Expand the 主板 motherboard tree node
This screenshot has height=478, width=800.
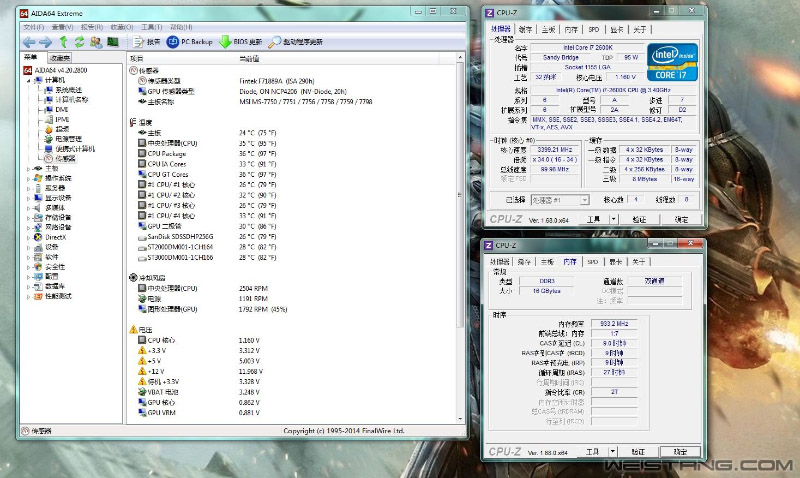(x=29, y=168)
